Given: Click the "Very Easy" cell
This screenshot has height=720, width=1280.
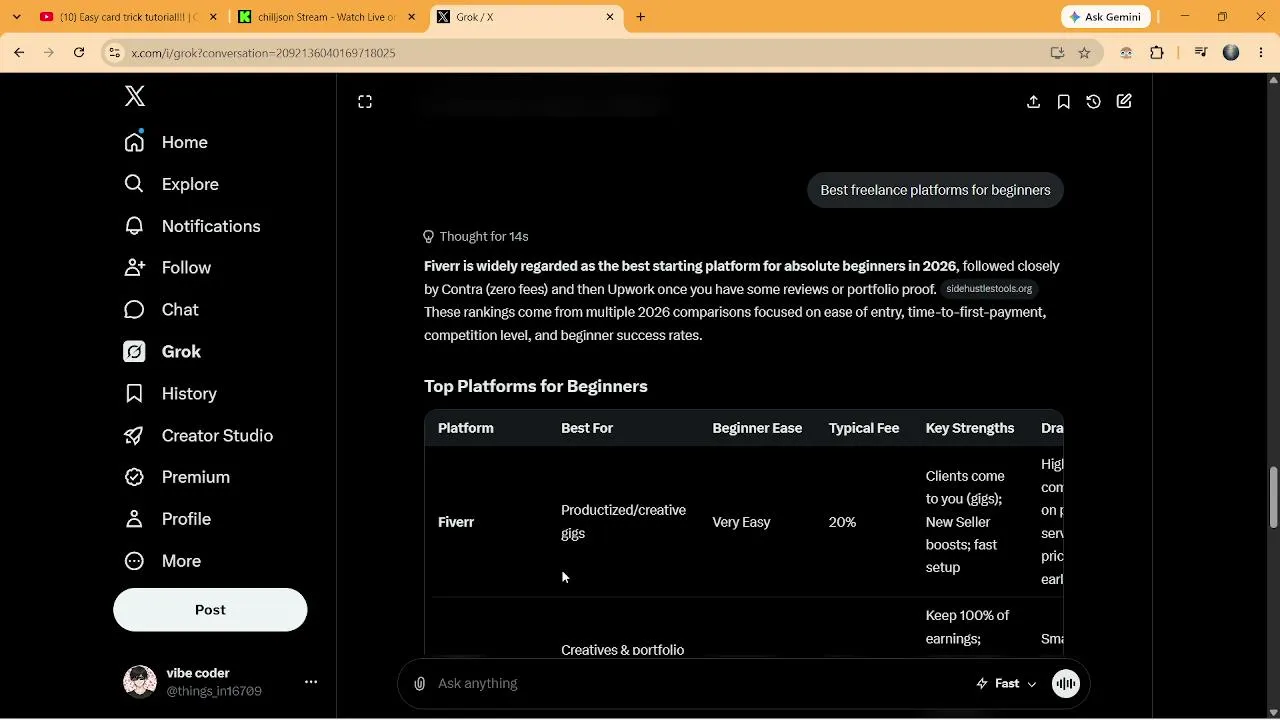Looking at the screenshot, I should click(x=741, y=522).
